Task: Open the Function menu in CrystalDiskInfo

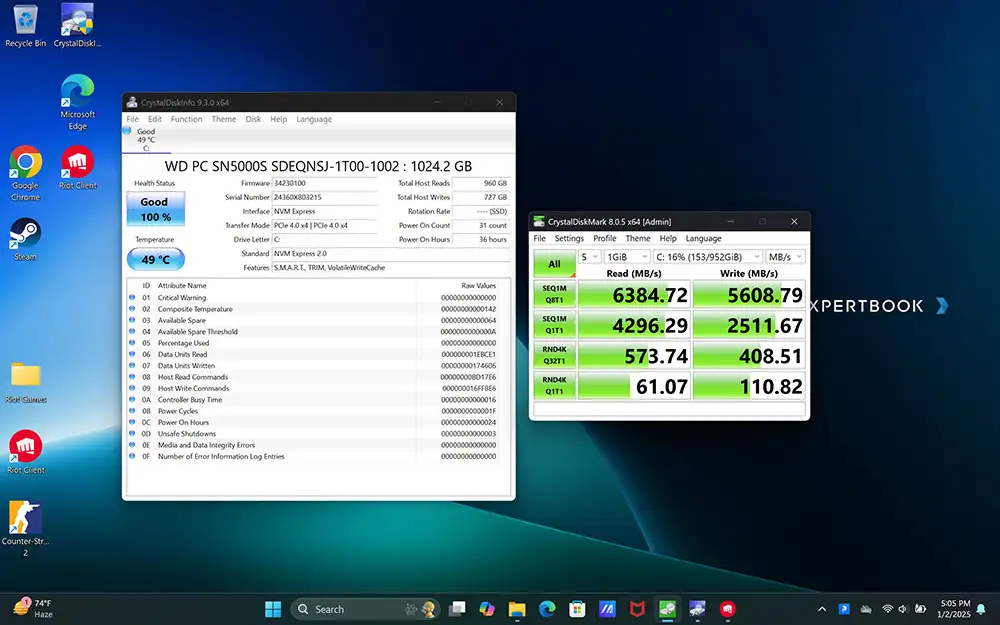Action: pos(186,119)
